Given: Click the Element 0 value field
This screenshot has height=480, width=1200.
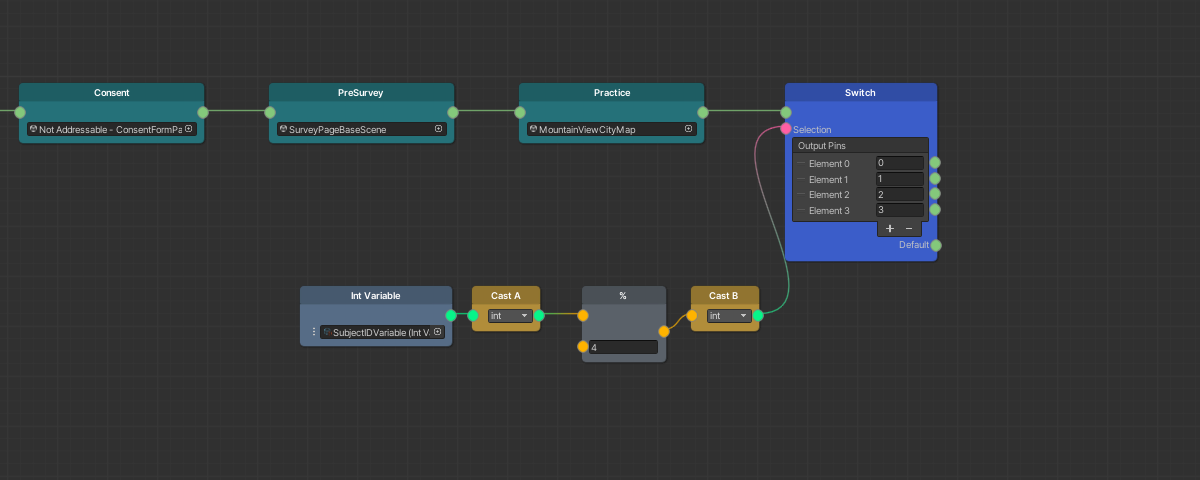Looking at the screenshot, I should pyautogui.click(x=899, y=162).
